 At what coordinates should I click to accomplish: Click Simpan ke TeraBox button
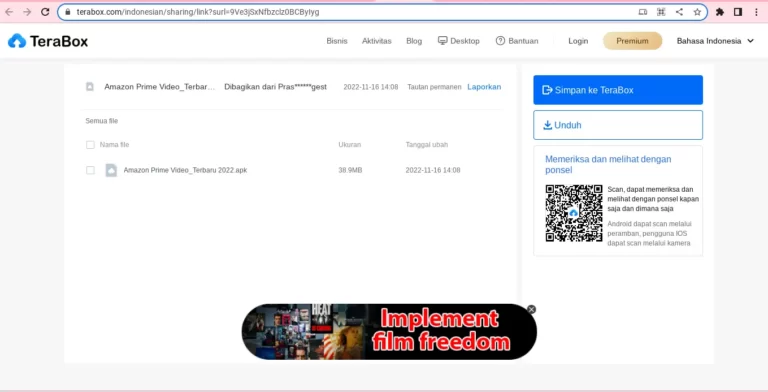click(618, 90)
